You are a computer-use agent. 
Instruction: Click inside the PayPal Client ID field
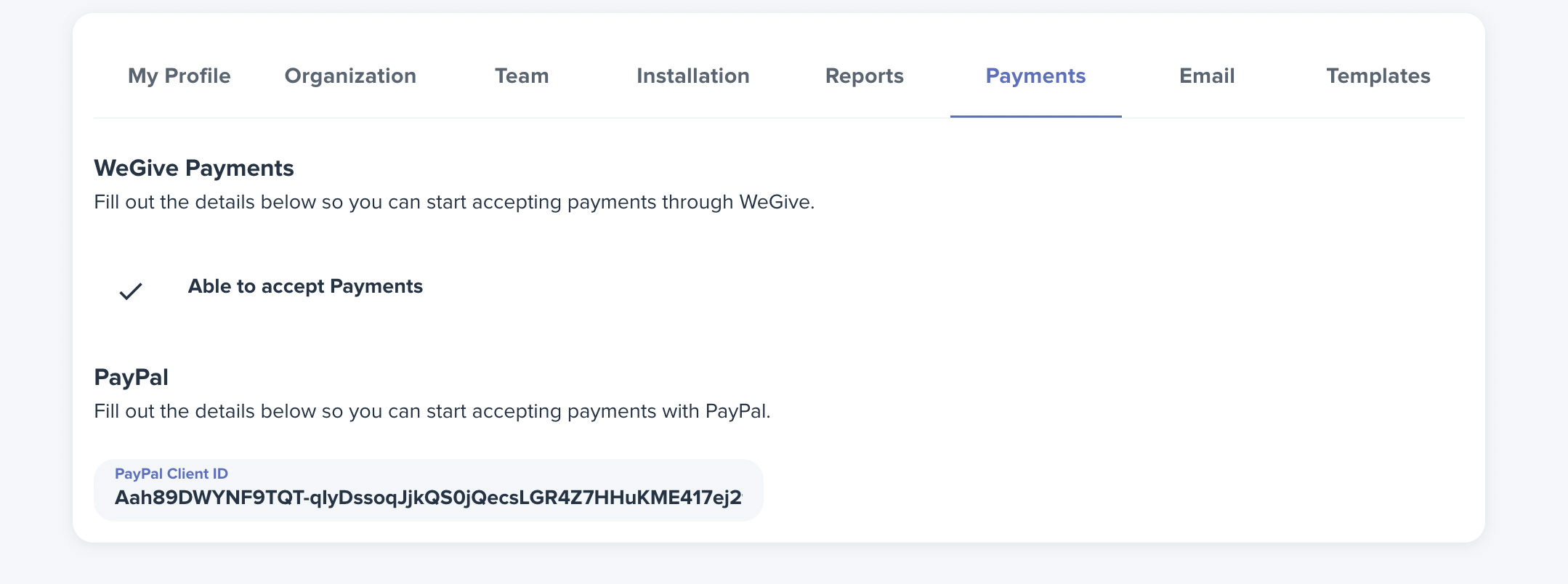click(429, 490)
